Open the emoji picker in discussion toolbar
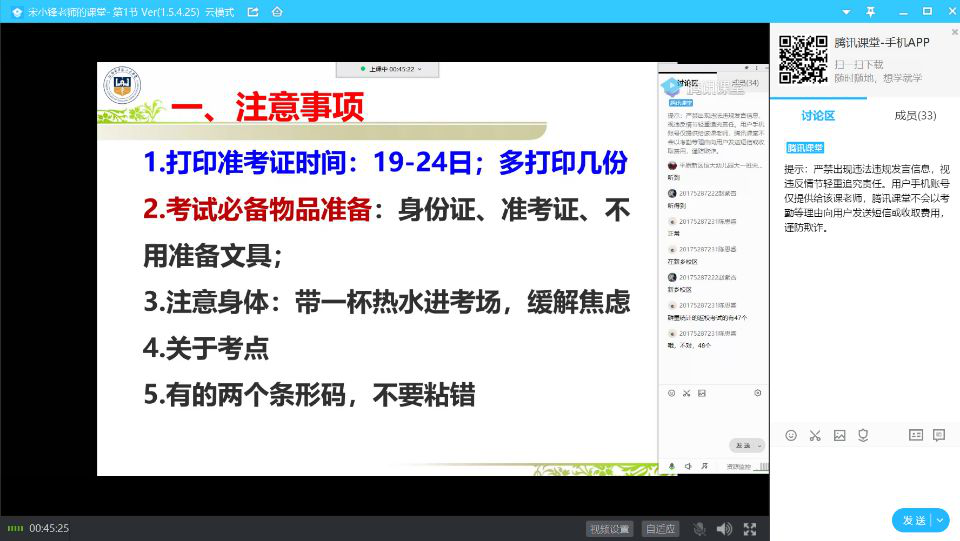Screen dimensions: 960x541 pyautogui.click(x=791, y=435)
